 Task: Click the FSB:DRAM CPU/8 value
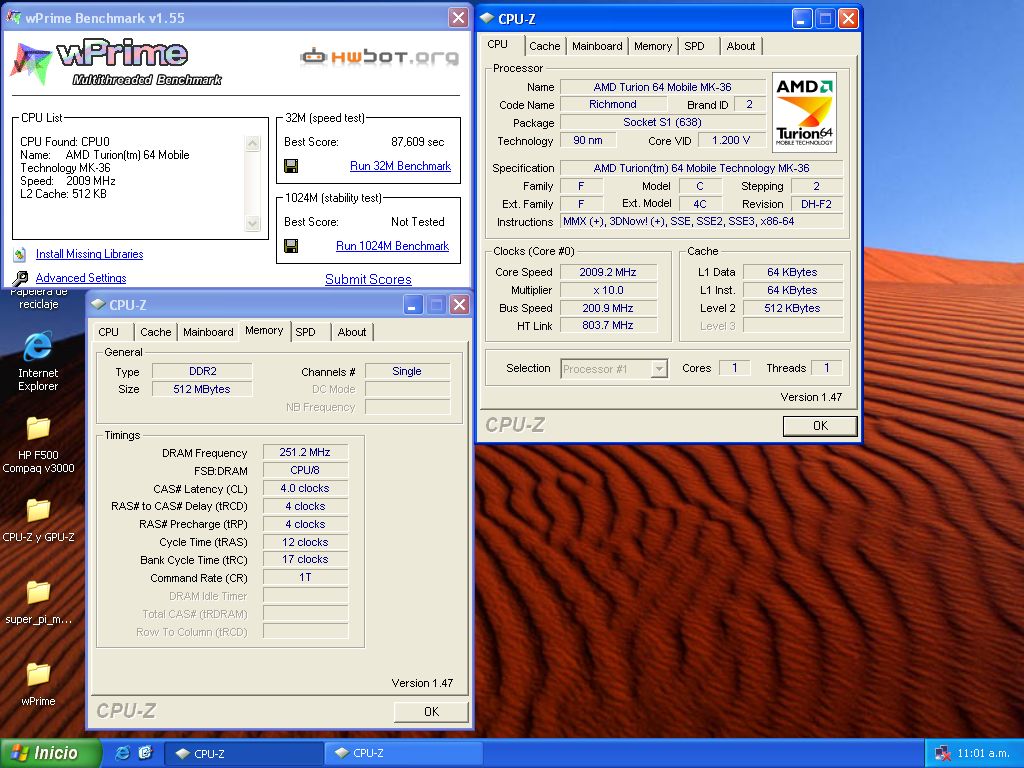tap(305, 470)
